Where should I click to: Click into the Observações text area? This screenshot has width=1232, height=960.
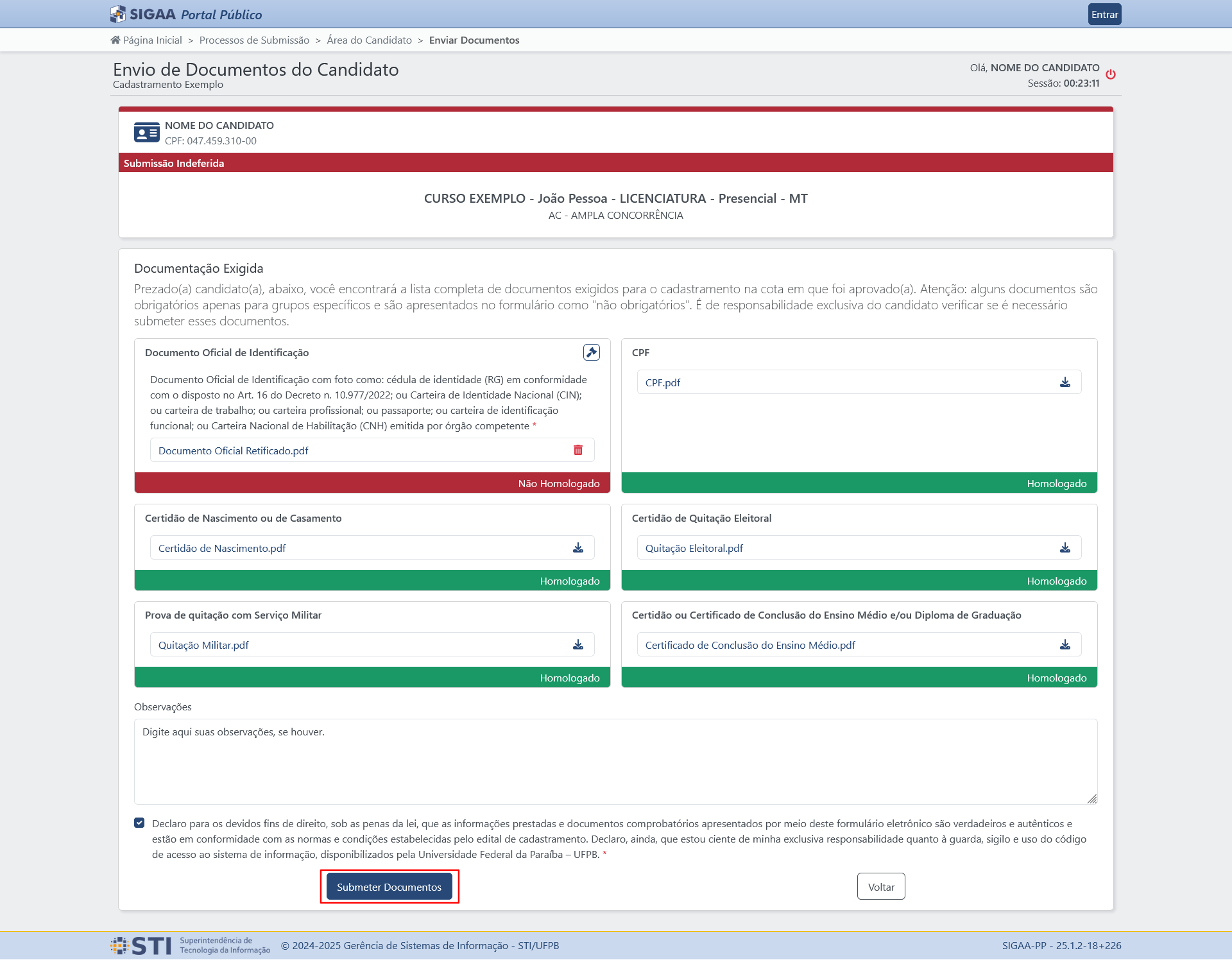pyautogui.click(x=615, y=762)
